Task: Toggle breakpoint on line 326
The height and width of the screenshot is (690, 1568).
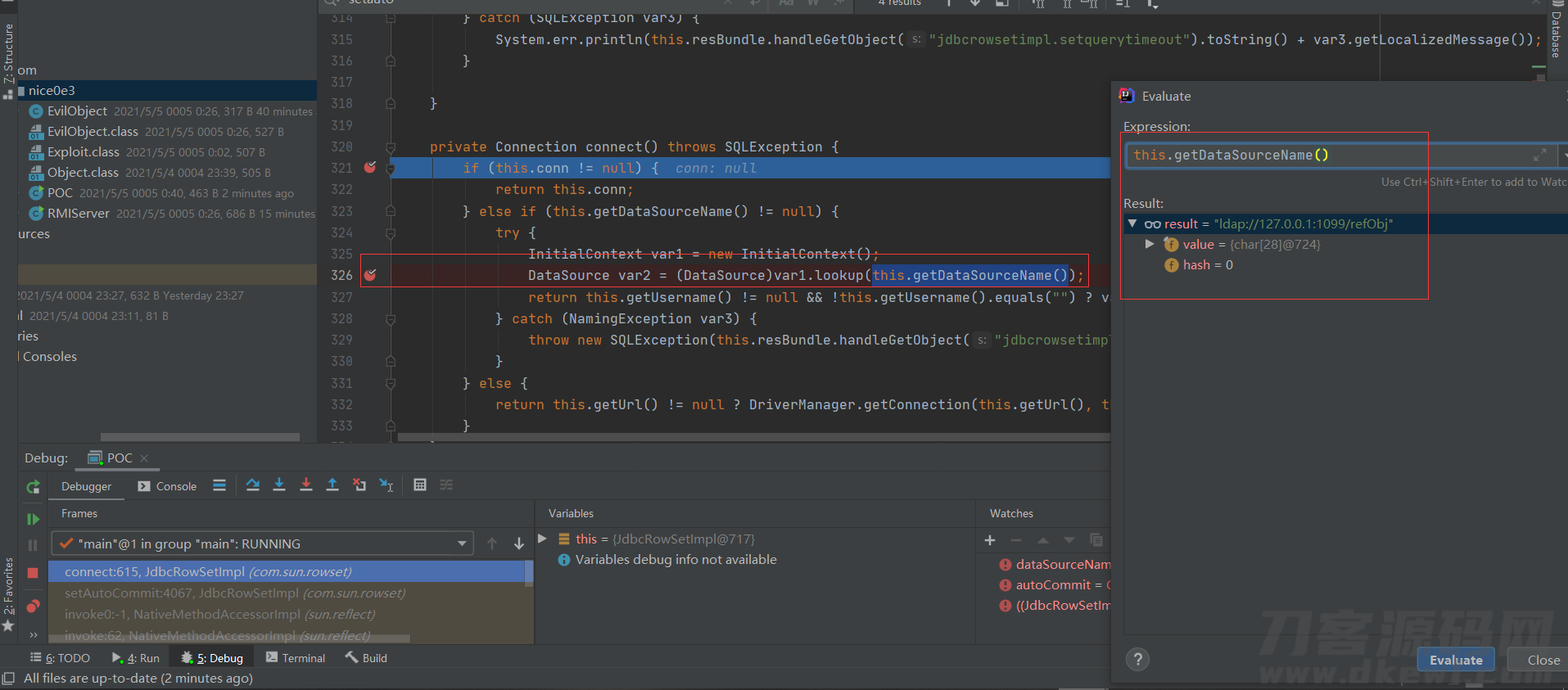Action: (370, 275)
